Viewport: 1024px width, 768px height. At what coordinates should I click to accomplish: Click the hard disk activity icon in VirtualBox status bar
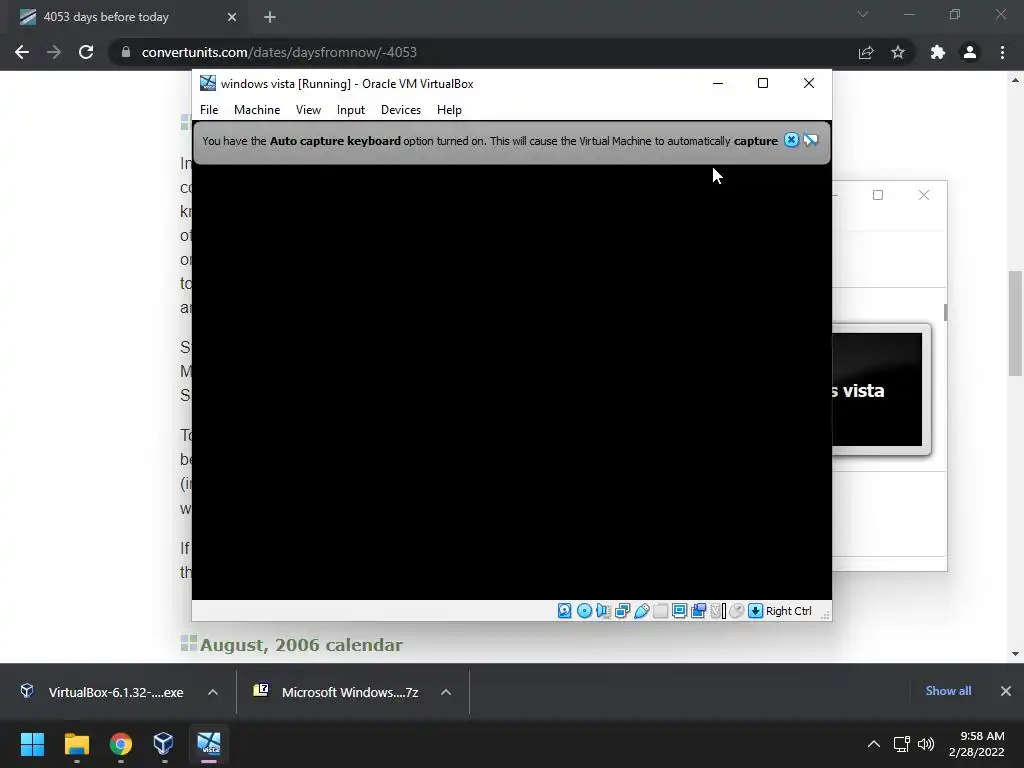565,611
